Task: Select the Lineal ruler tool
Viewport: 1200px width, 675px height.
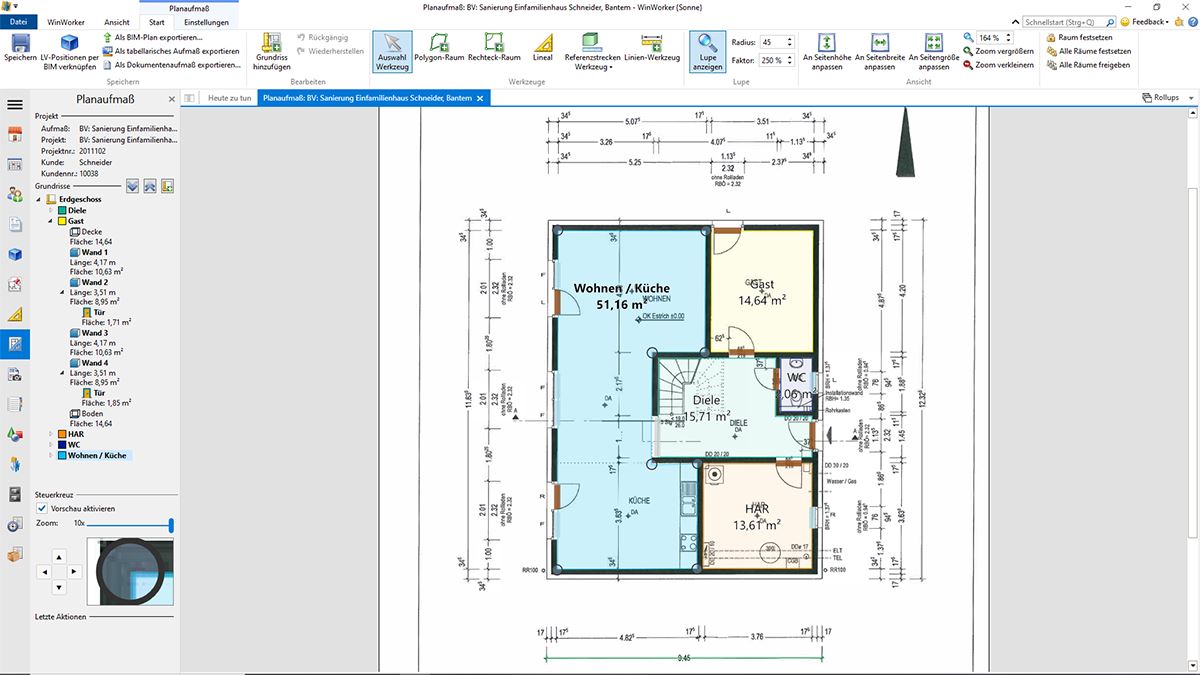Action: click(543, 48)
